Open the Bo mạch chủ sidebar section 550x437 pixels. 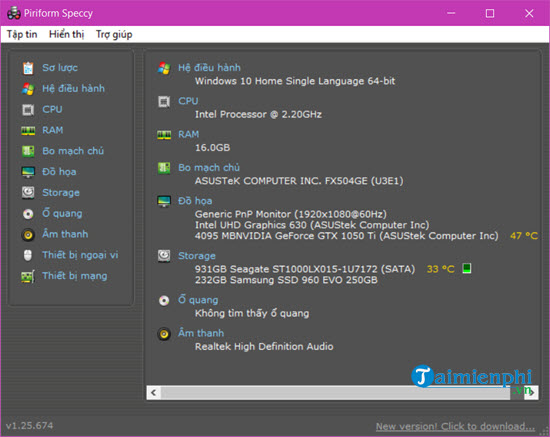tap(73, 151)
